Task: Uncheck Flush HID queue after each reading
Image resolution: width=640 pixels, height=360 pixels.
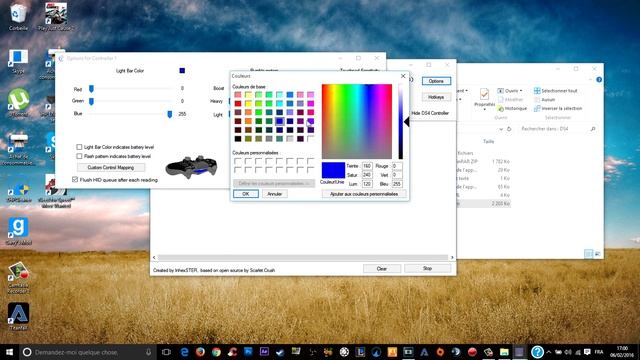Action: 75,180
